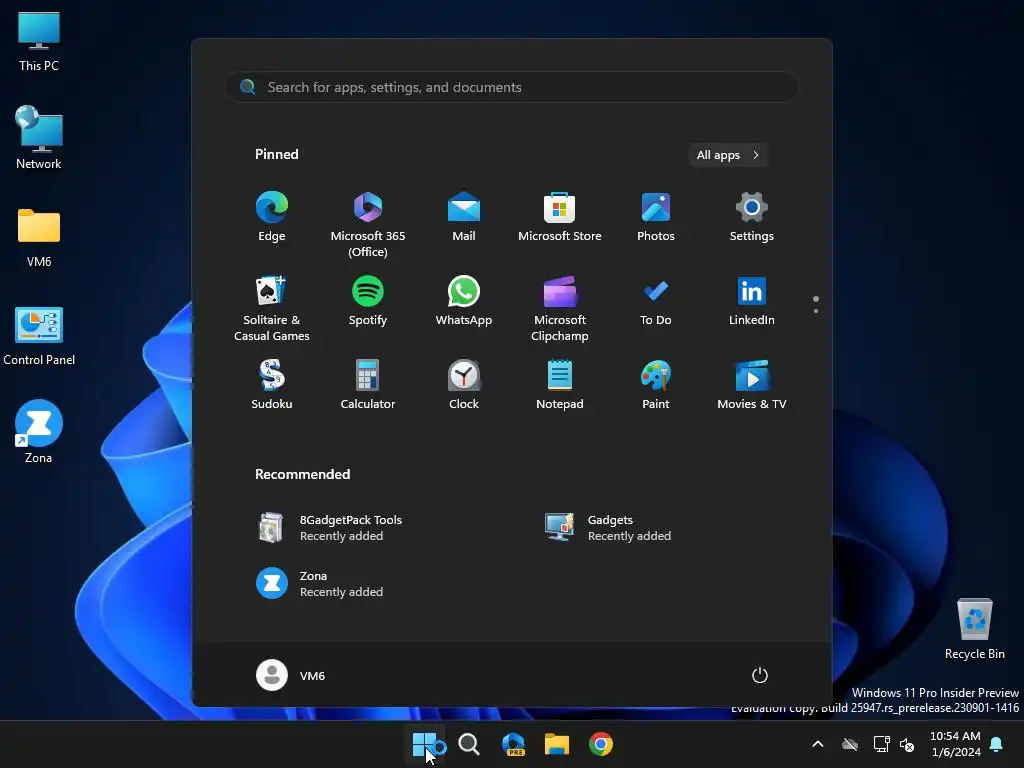The height and width of the screenshot is (768, 1024).
Task: Go to next page of pinned apps
Action: pos(816,311)
